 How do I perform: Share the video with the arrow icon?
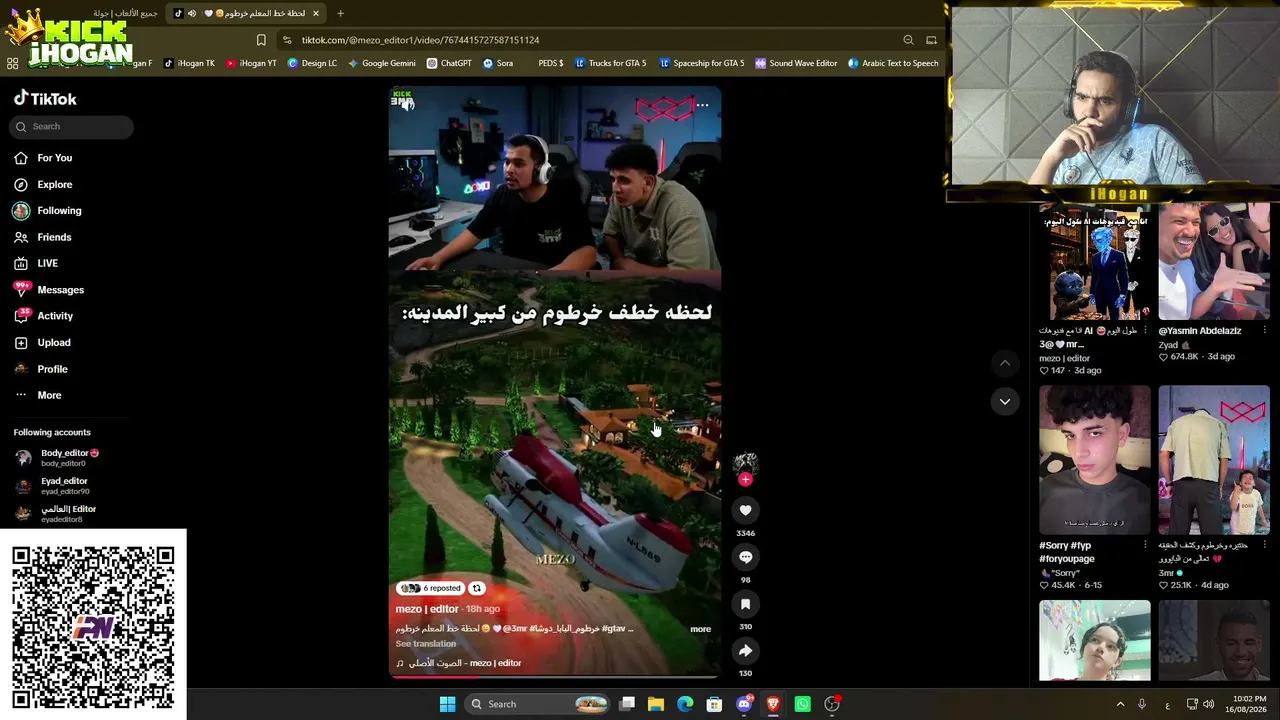745,651
